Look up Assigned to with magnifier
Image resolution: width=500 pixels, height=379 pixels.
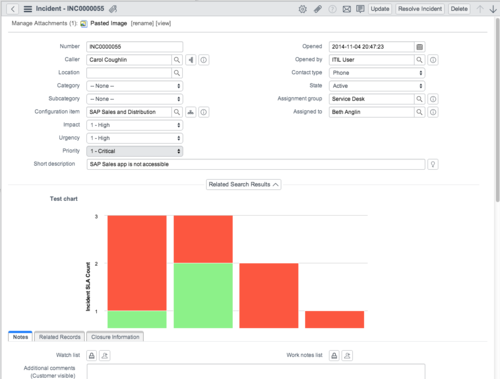coord(419,112)
